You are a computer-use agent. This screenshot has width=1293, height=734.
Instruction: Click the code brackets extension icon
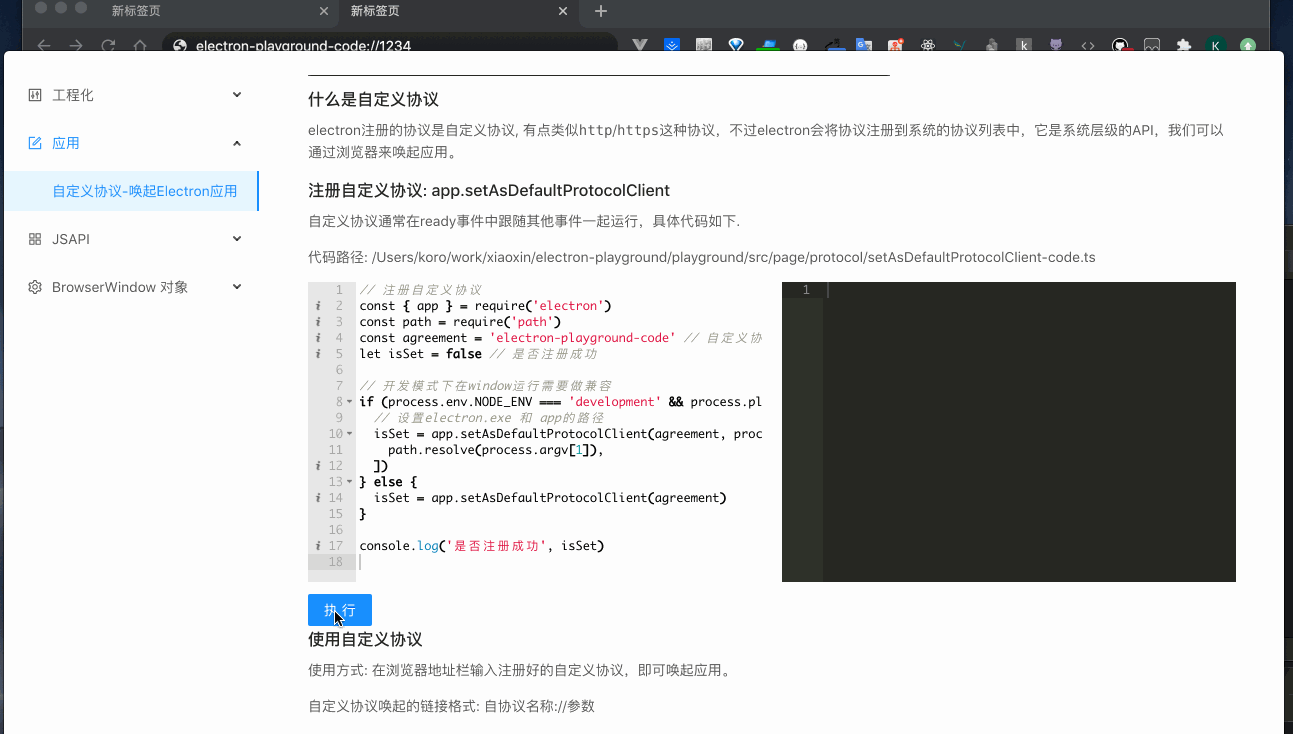pyautogui.click(x=1088, y=44)
